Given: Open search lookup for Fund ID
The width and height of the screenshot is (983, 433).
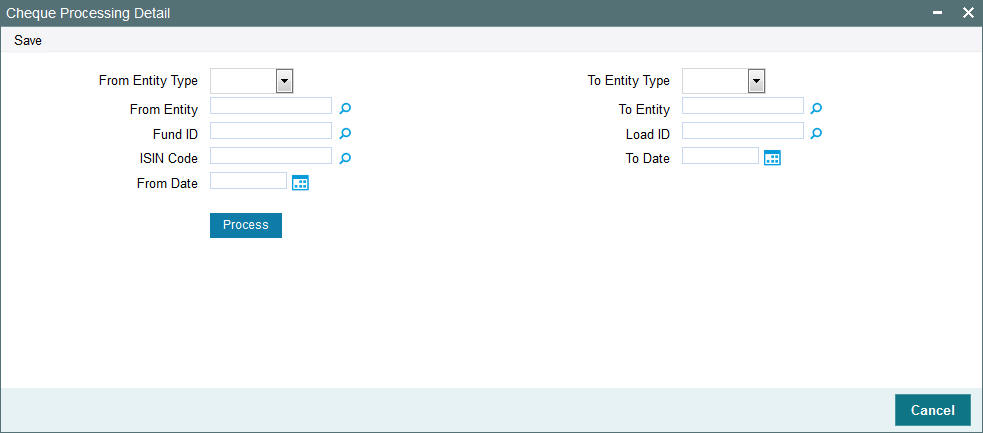Looking at the screenshot, I should pos(345,133).
